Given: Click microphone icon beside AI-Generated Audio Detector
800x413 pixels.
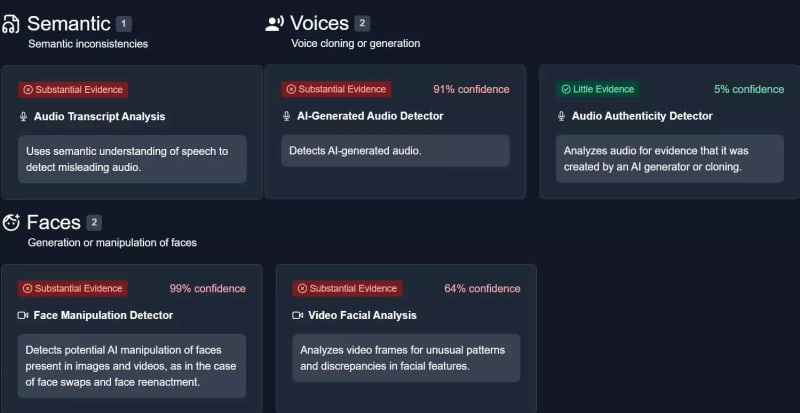Looking at the screenshot, I should coord(287,116).
